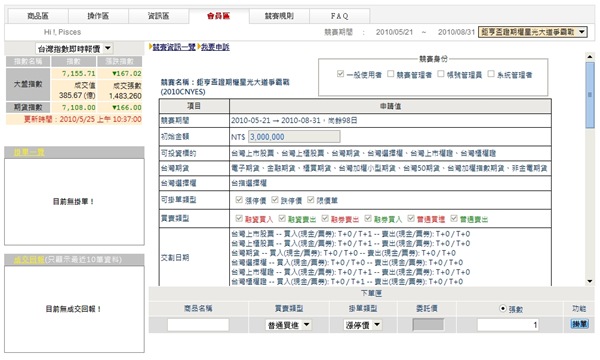Toggle the green 普通賣出 checkbox

454,218
